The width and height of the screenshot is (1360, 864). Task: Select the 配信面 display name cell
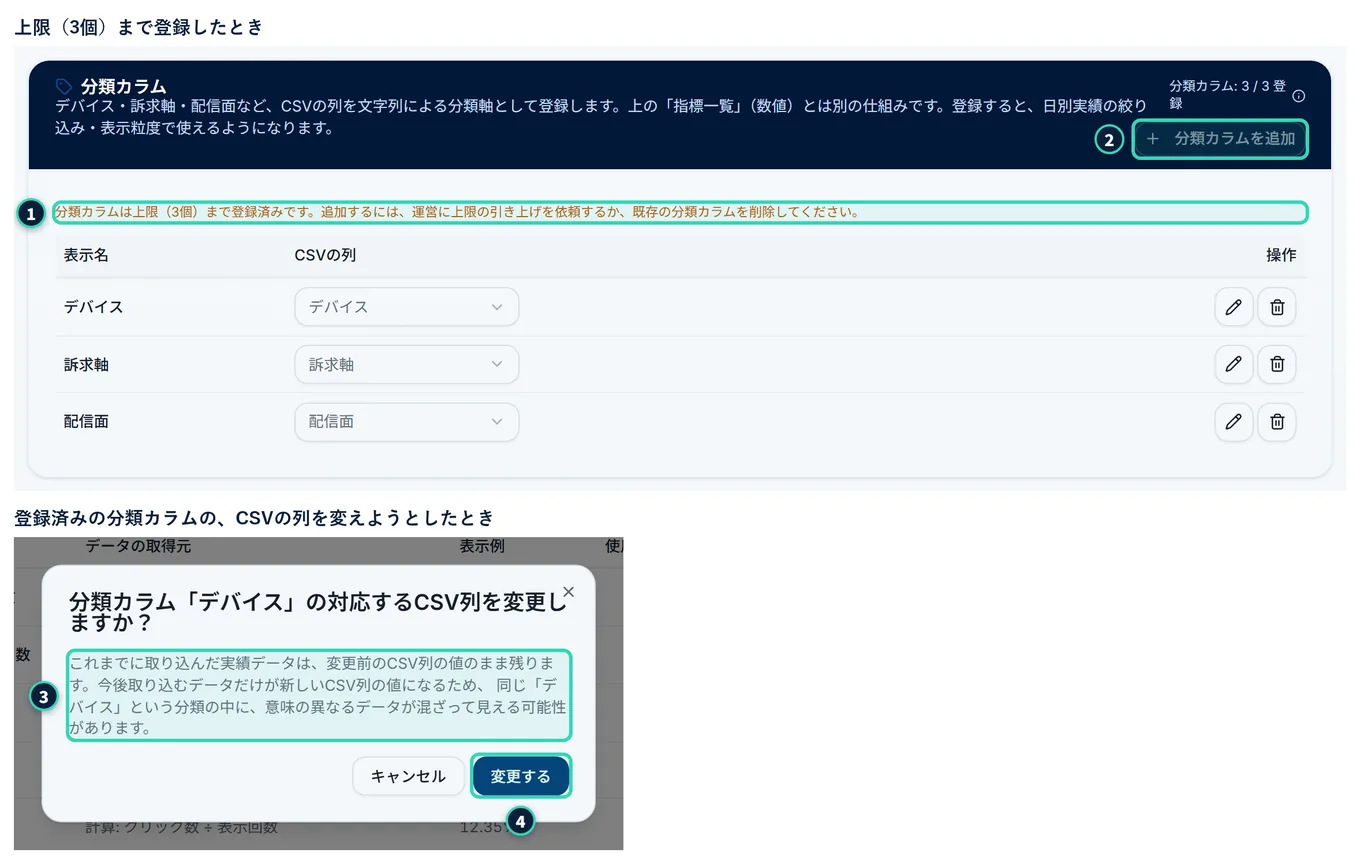(x=86, y=422)
